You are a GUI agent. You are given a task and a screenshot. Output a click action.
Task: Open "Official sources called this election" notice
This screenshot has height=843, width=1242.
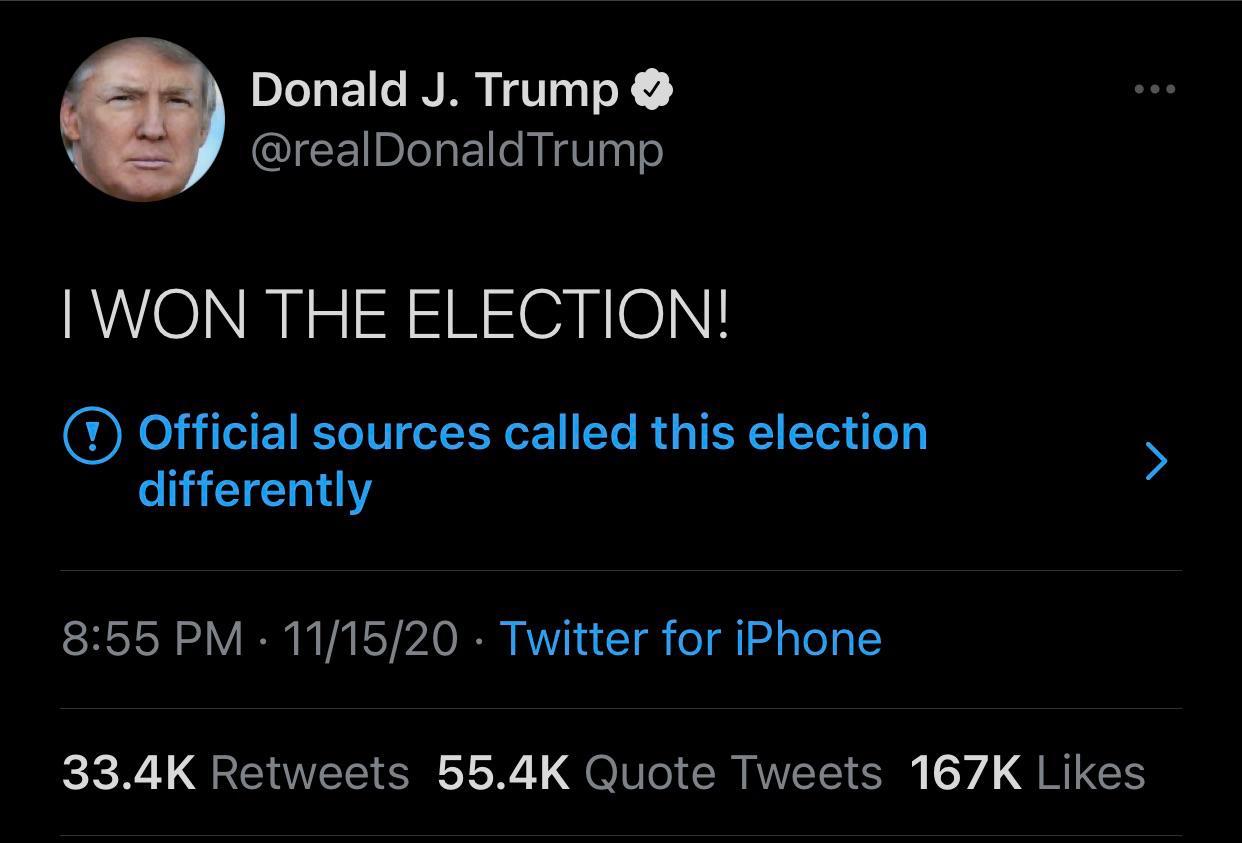[533, 433]
